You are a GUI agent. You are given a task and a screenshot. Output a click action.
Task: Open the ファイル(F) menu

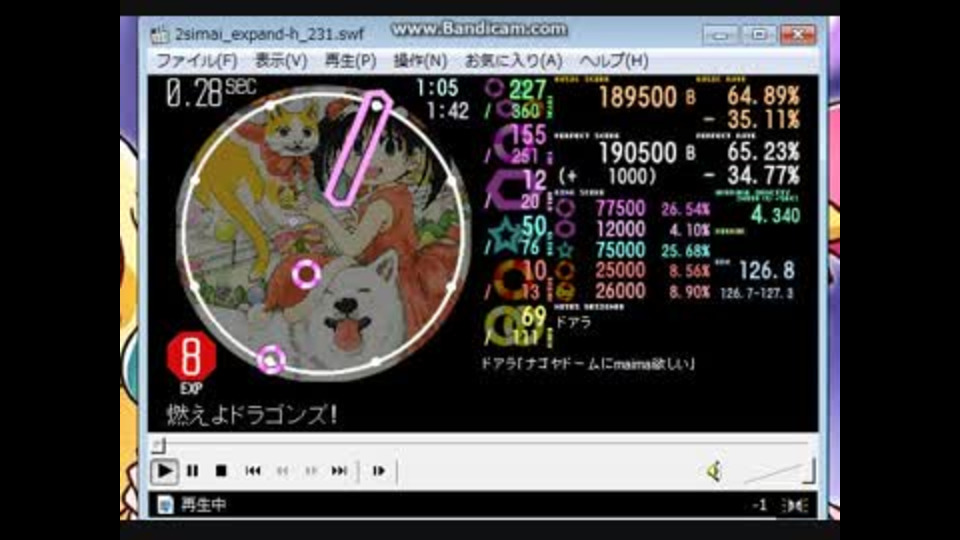197,61
